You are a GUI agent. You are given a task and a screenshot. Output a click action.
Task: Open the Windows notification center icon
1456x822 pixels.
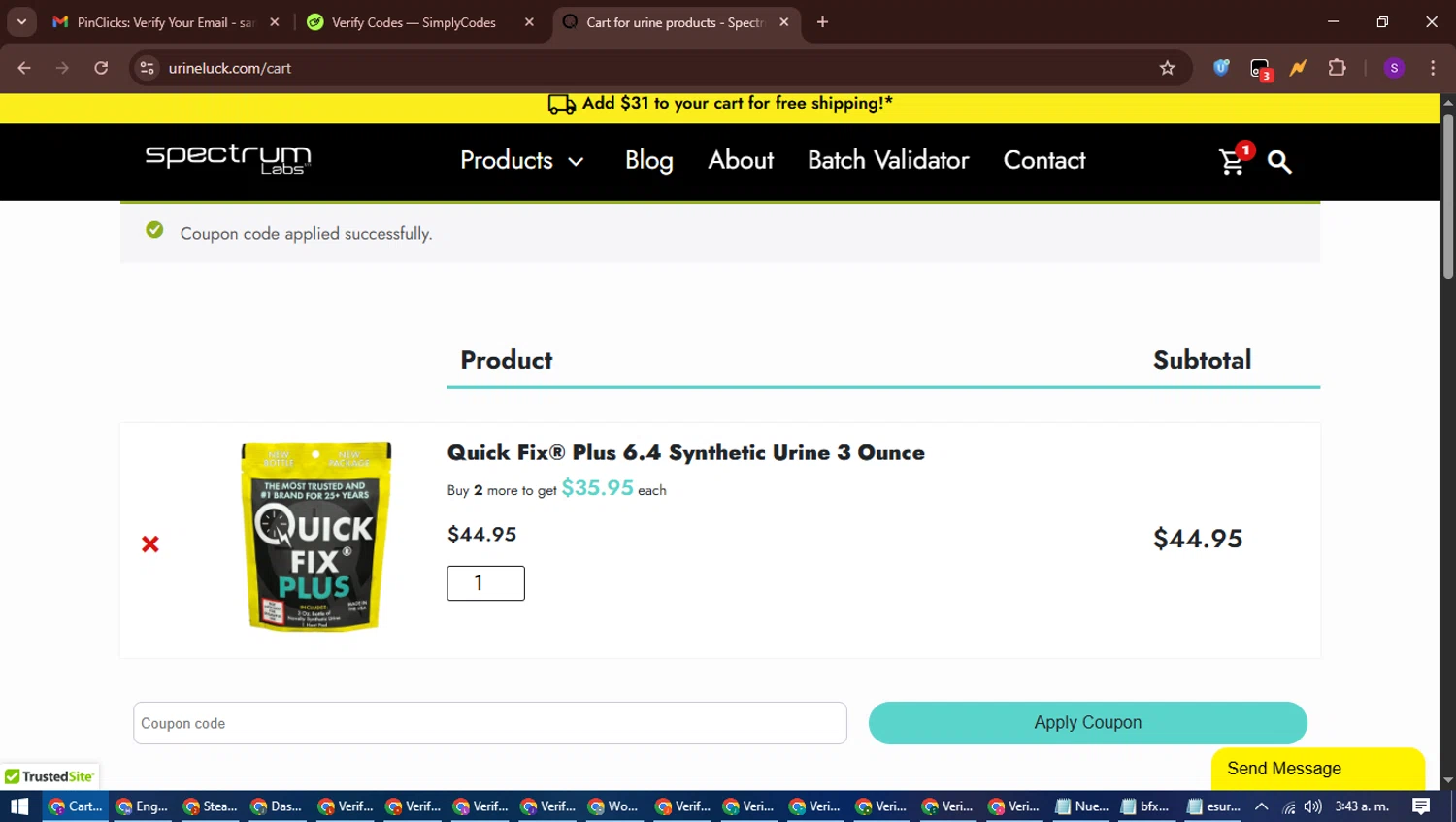click(1421, 806)
